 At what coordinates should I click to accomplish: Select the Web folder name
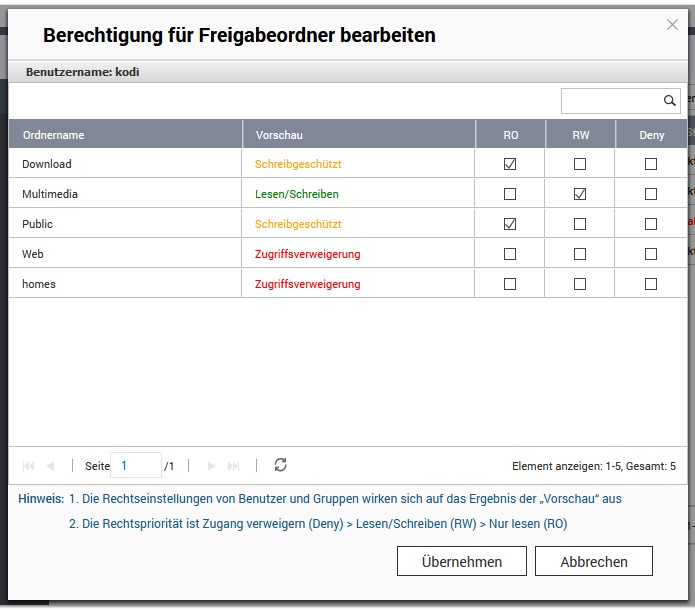[x=33, y=254]
